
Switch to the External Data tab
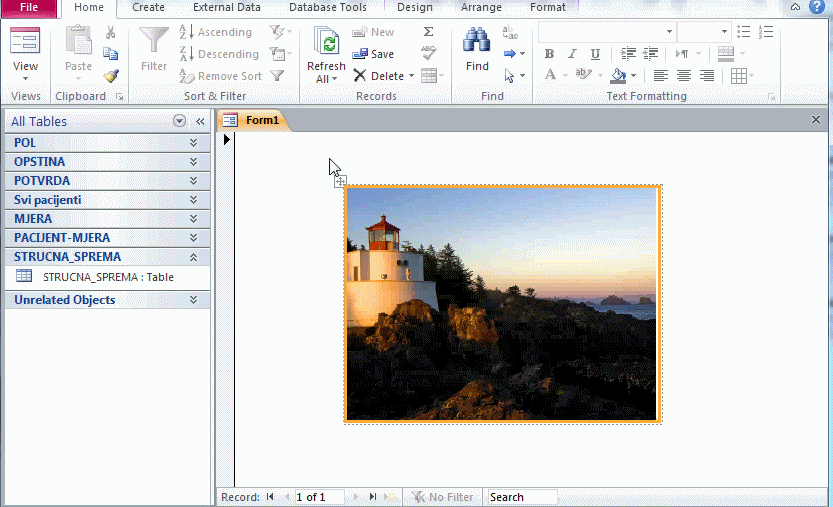tap(227, 7)
